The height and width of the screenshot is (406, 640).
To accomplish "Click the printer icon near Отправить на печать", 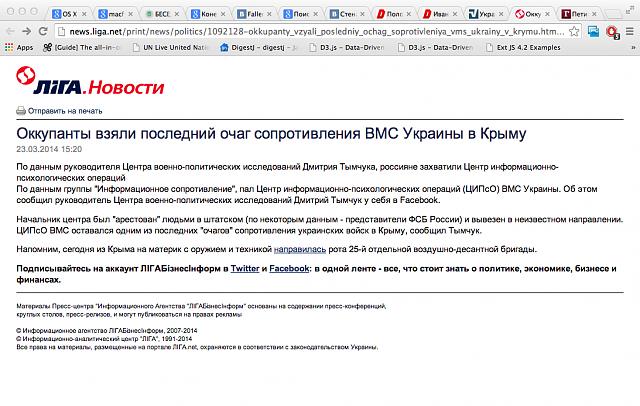I will coord(21,111).
